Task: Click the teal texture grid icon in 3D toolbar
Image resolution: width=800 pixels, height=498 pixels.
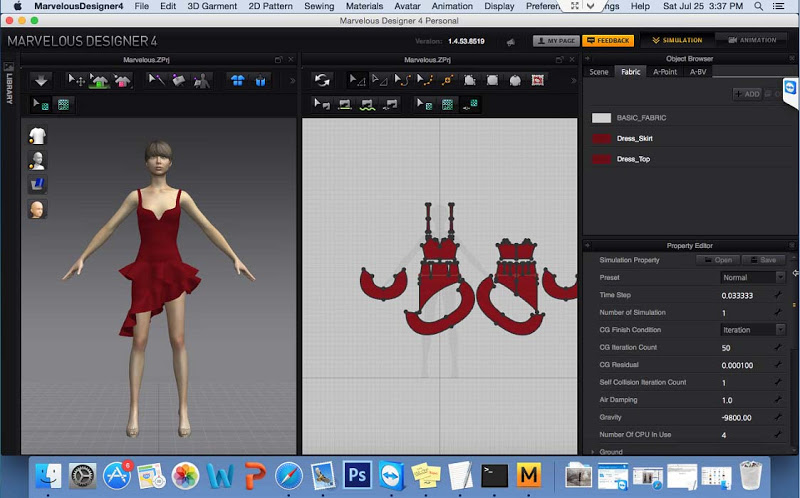Action: (x=63, y=105)
